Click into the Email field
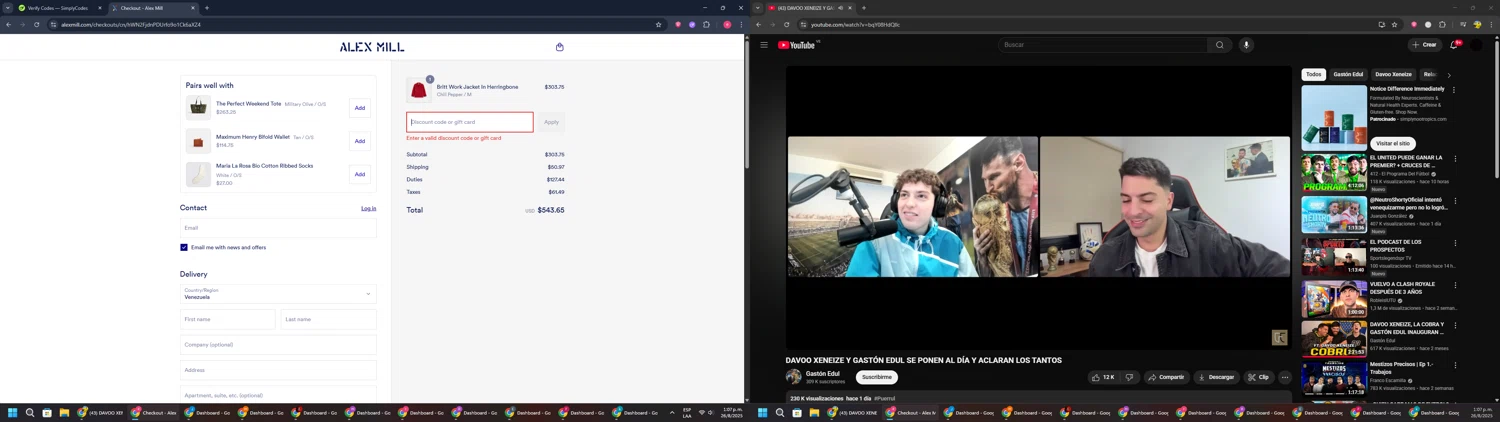Screen dimensions: 1500x422 pos(278,228)
